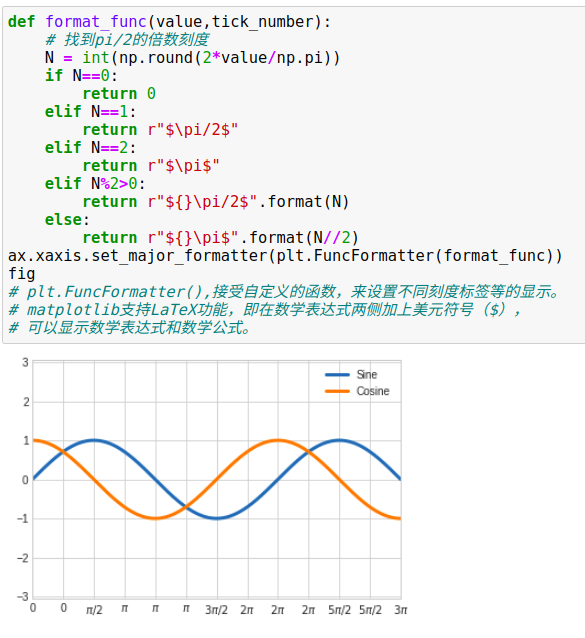
Task: Click the line 'elif N==1:'
Action: (90, 111)
